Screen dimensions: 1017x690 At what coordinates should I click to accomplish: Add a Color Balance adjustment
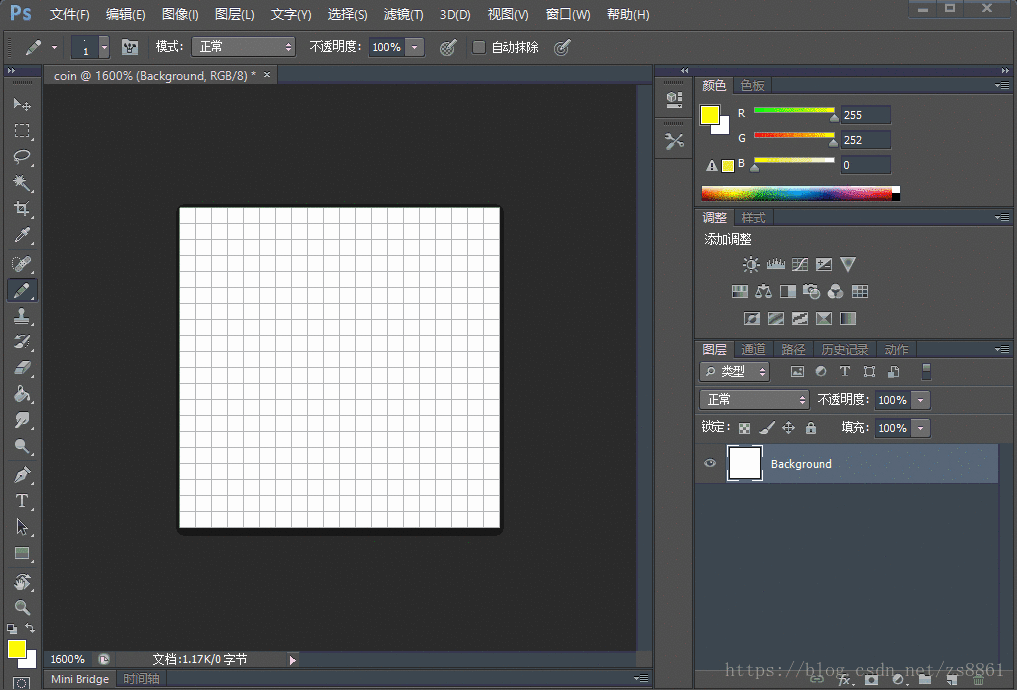tap(763, 292)
